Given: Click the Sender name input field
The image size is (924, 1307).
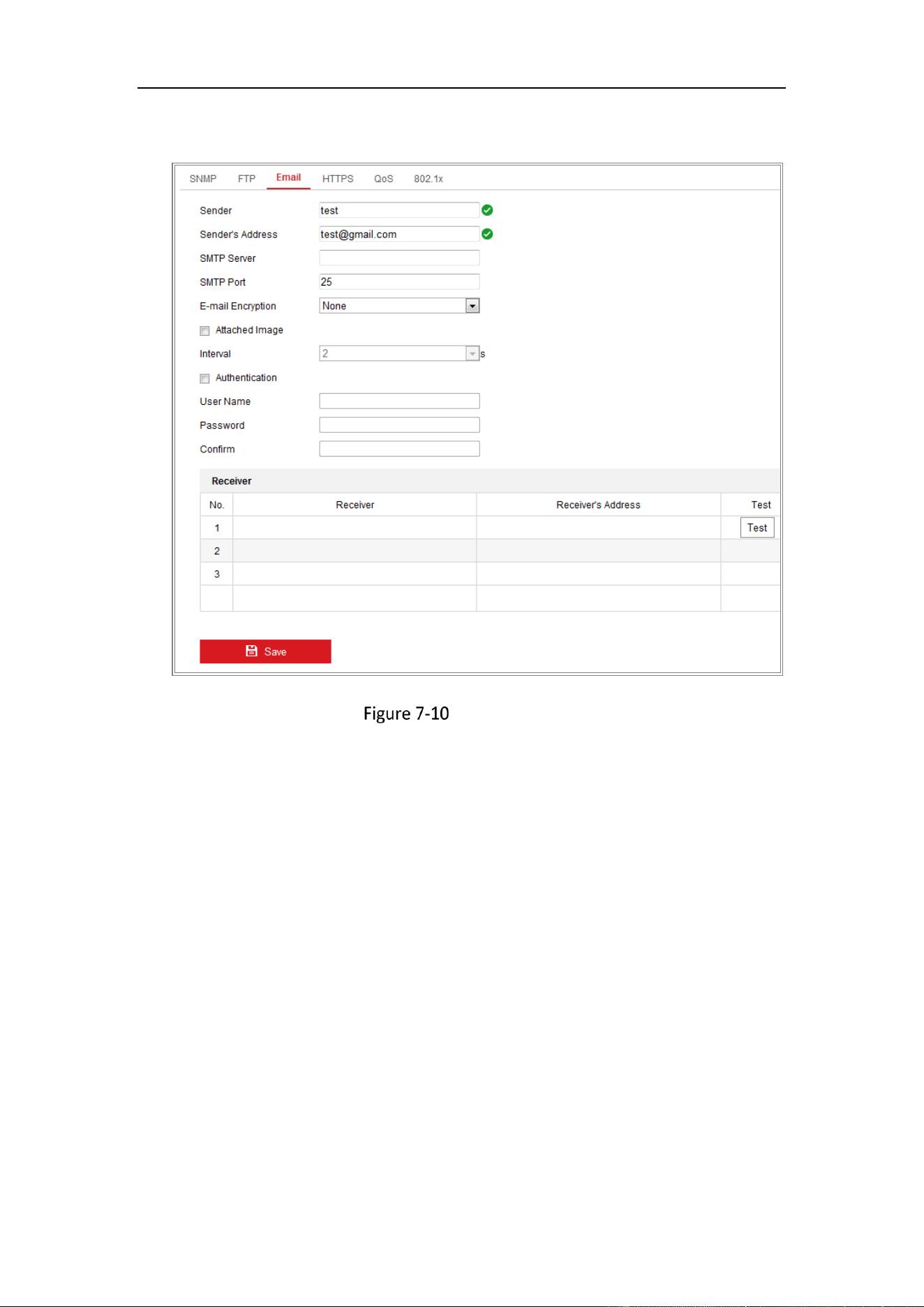Looking at the screenshot, I should (399, 210).
